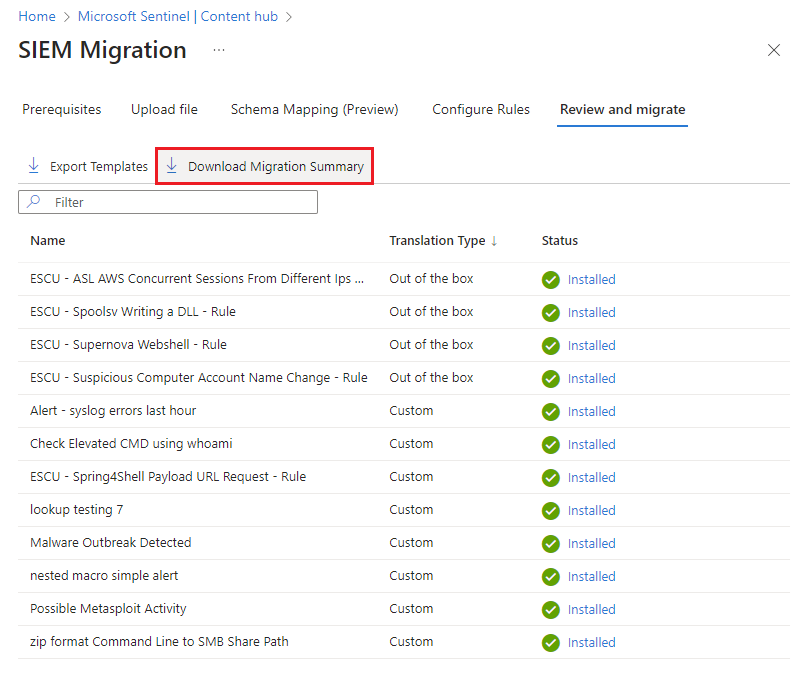Screen dimensions: 804x686
Task: Click the green check for Malware Outbreak Detected
Action: [551, 543]
